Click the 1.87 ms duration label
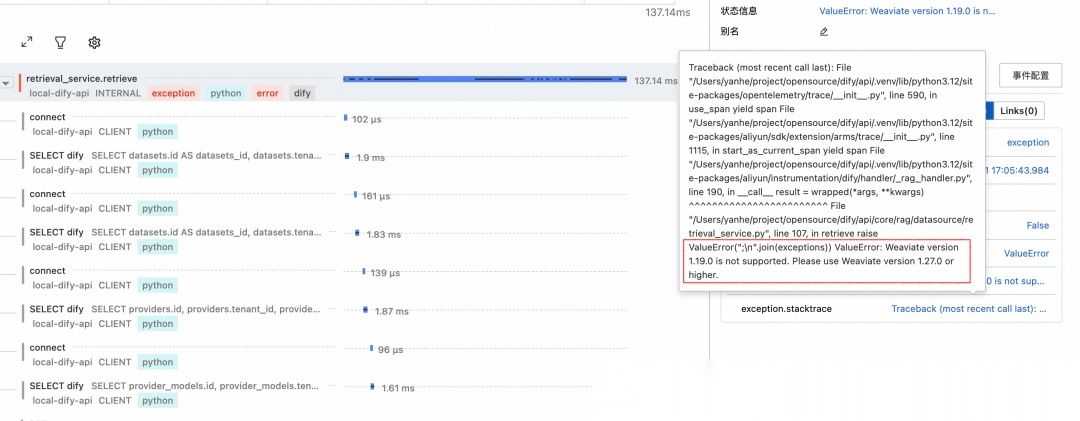 click(392, 312)
